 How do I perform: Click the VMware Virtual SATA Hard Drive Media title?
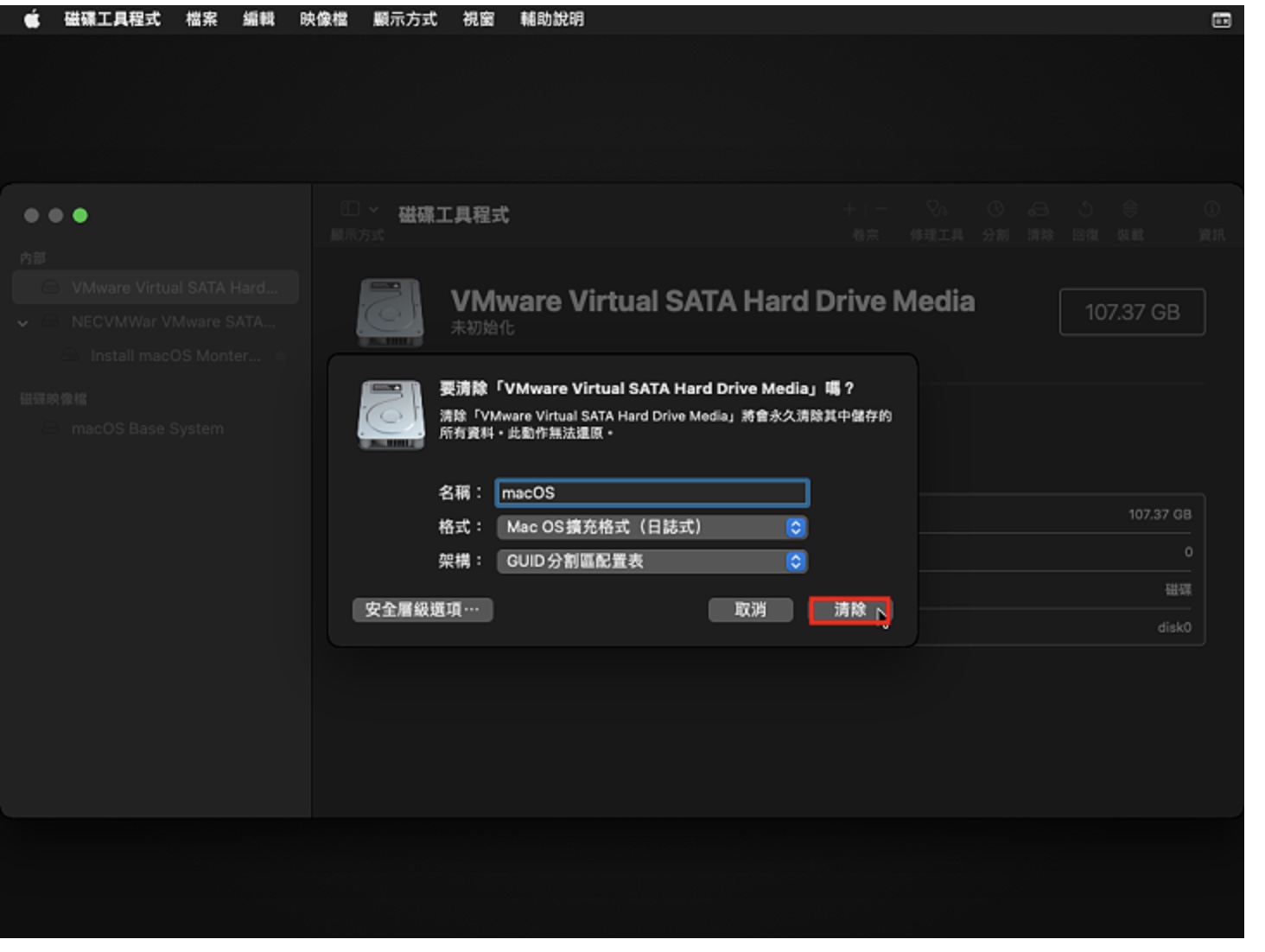point(713,301)
